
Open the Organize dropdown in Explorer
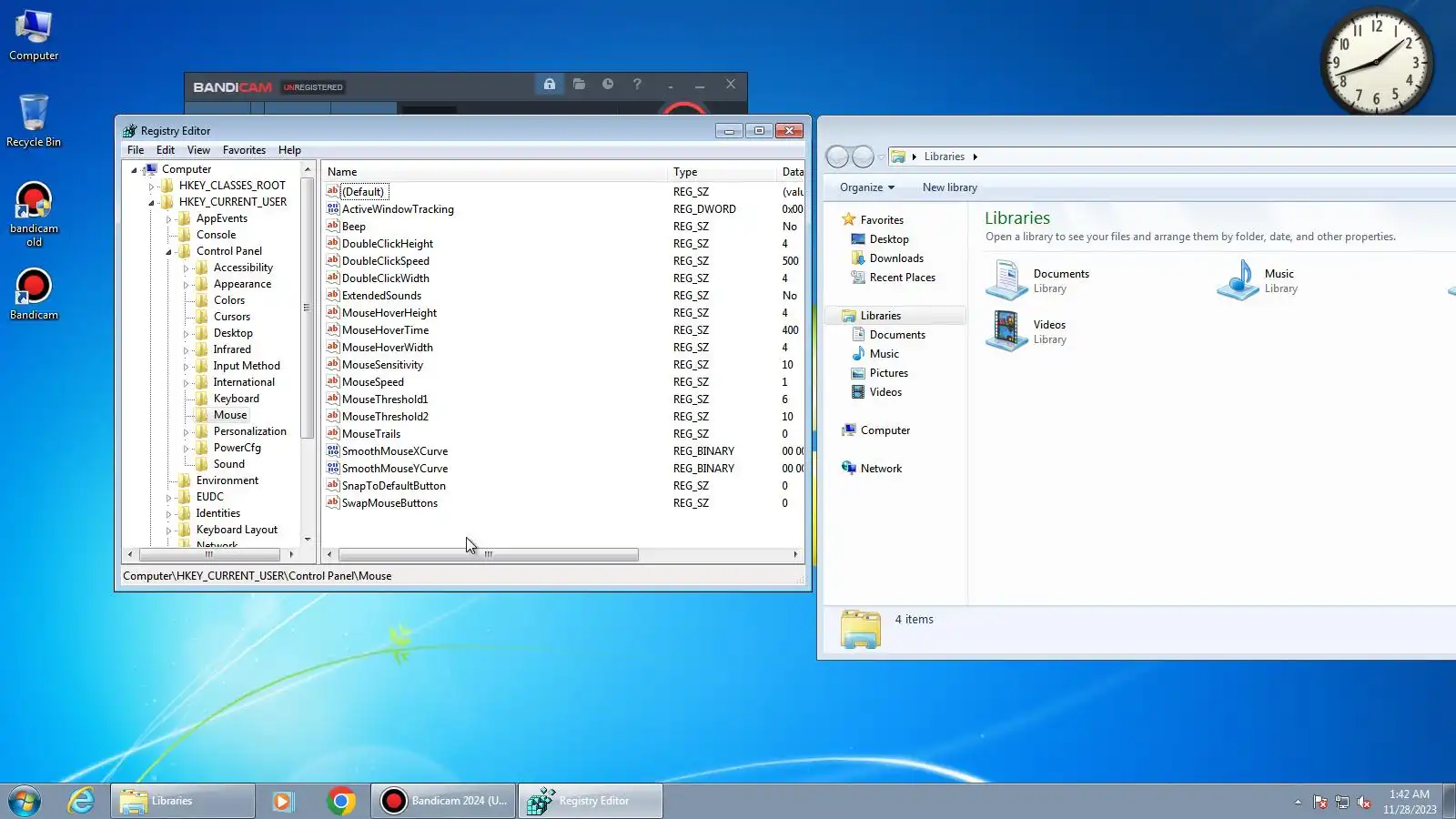pos(867,187)
